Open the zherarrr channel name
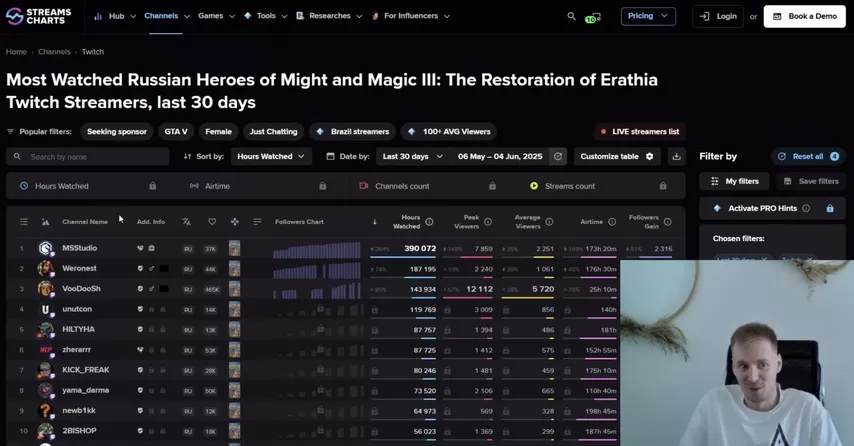 coord(76,350)
